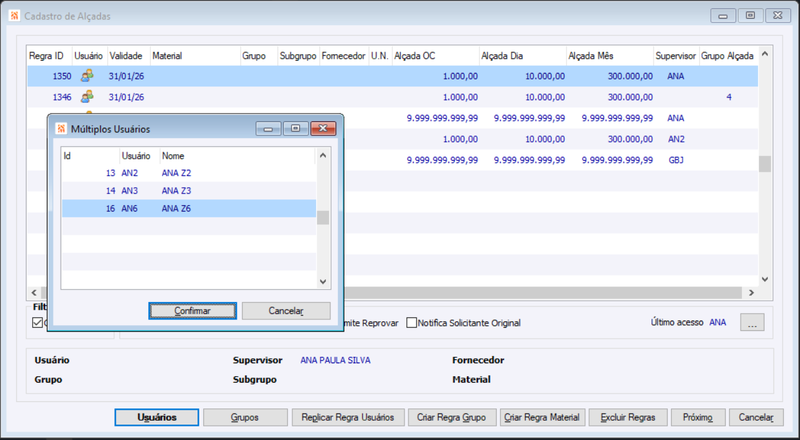
Task: Click the Subgrupo column header
Action: [x=298, y=56]
